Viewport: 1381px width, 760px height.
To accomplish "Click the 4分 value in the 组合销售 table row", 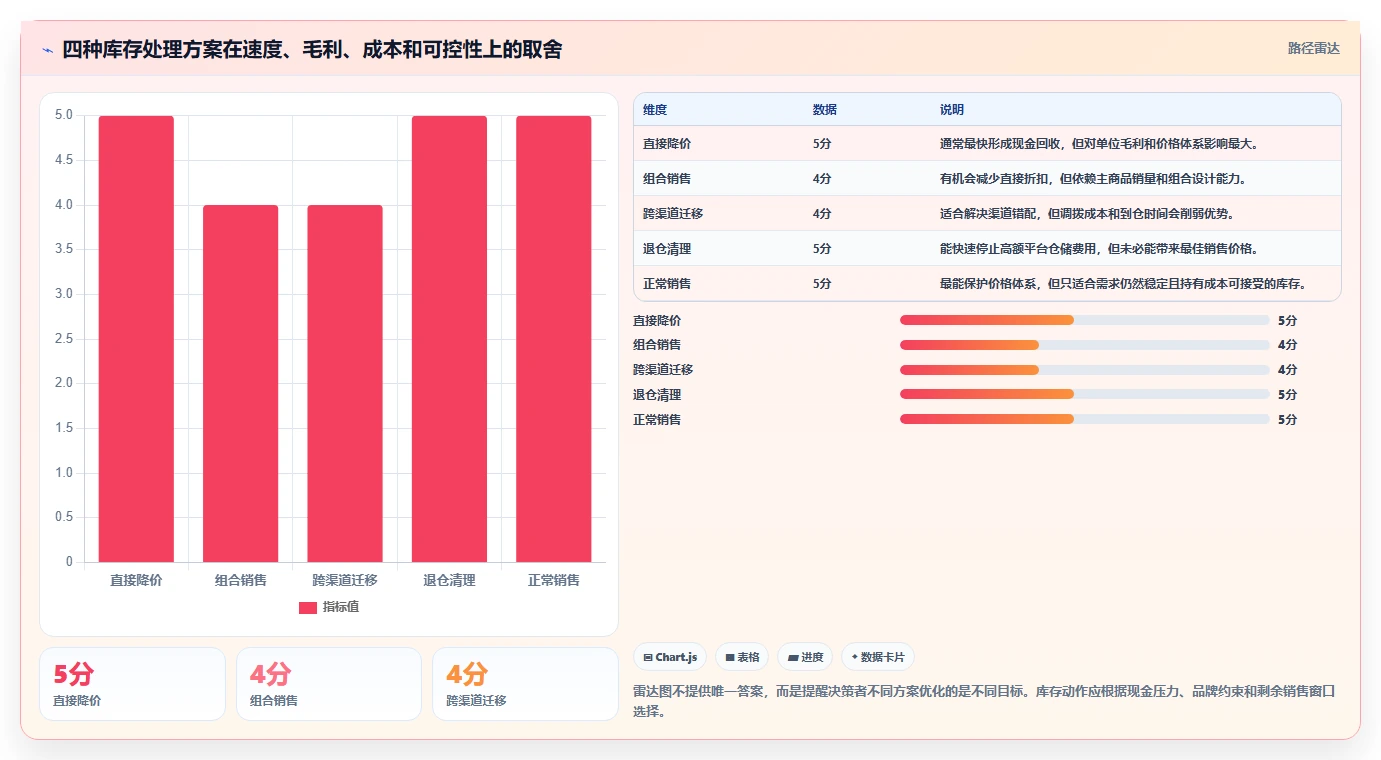I will coord(822,179).
